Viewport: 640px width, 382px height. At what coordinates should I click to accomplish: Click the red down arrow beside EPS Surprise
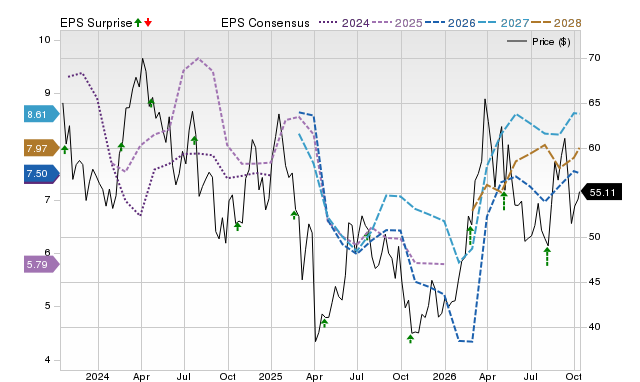(148, 23)
